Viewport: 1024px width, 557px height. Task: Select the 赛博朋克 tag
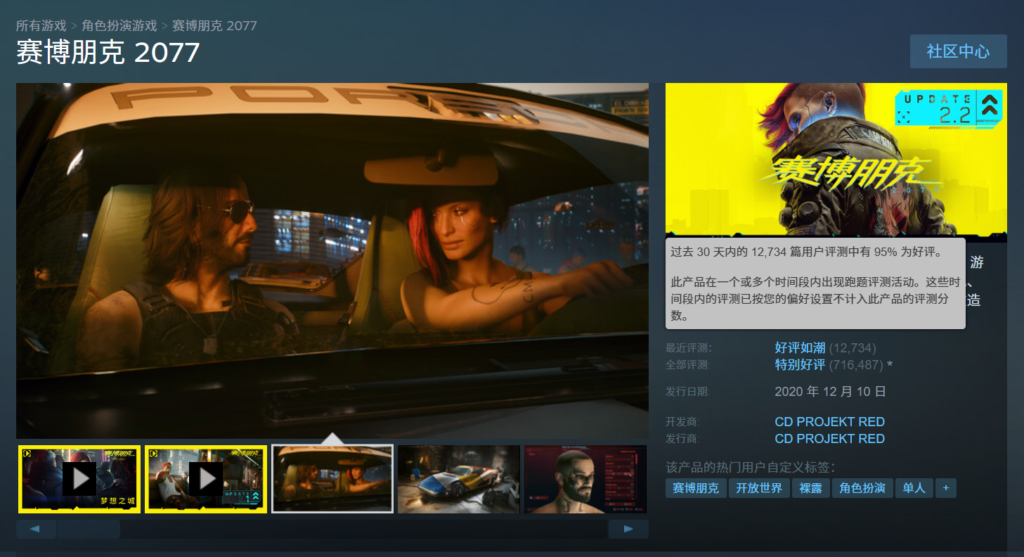click(x=696, y=488)
